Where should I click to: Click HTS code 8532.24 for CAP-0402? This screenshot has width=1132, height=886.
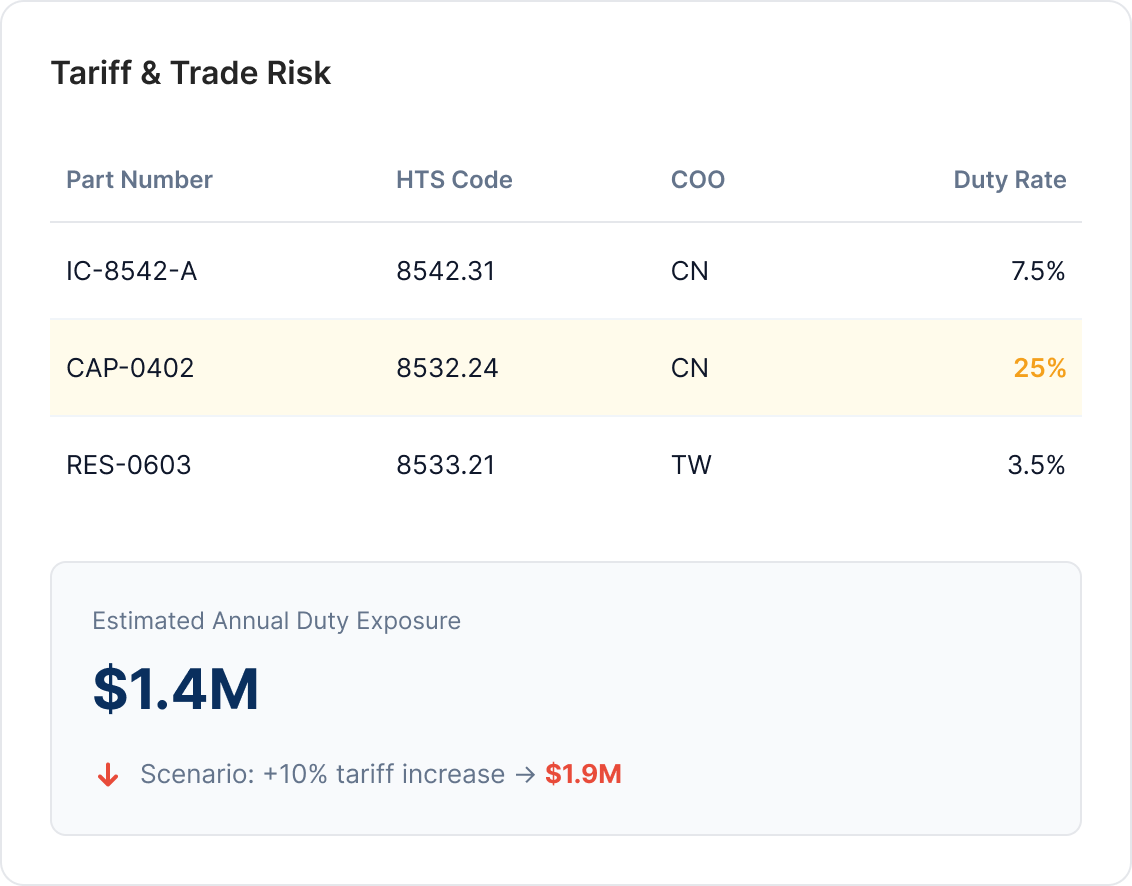(x=445, y=368)
